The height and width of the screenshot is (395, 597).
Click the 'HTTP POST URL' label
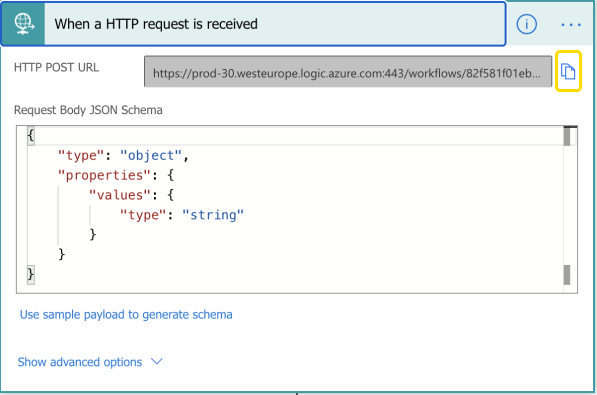tap(56, 67)
